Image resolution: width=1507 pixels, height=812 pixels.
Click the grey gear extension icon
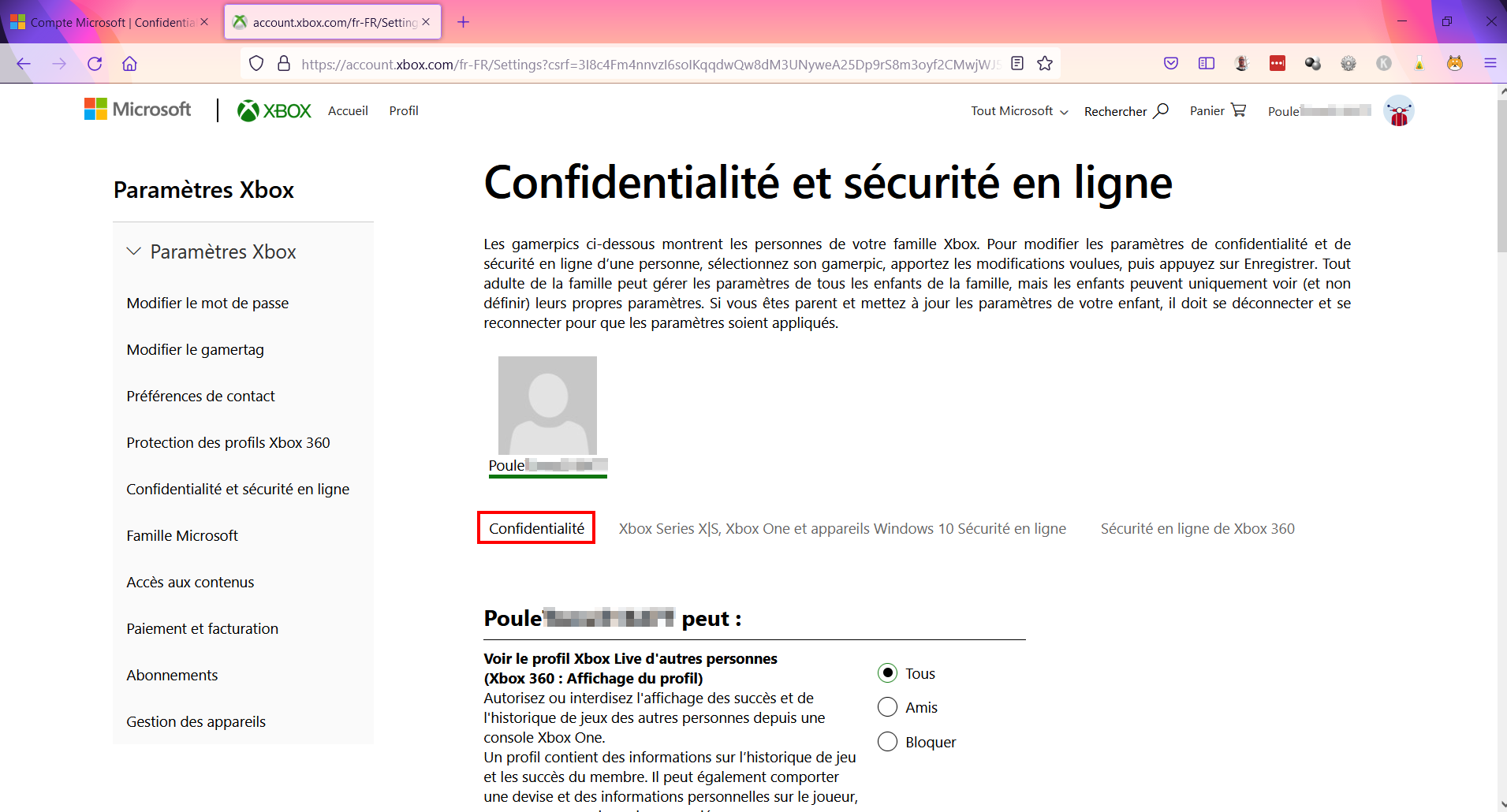[1348, 64]
